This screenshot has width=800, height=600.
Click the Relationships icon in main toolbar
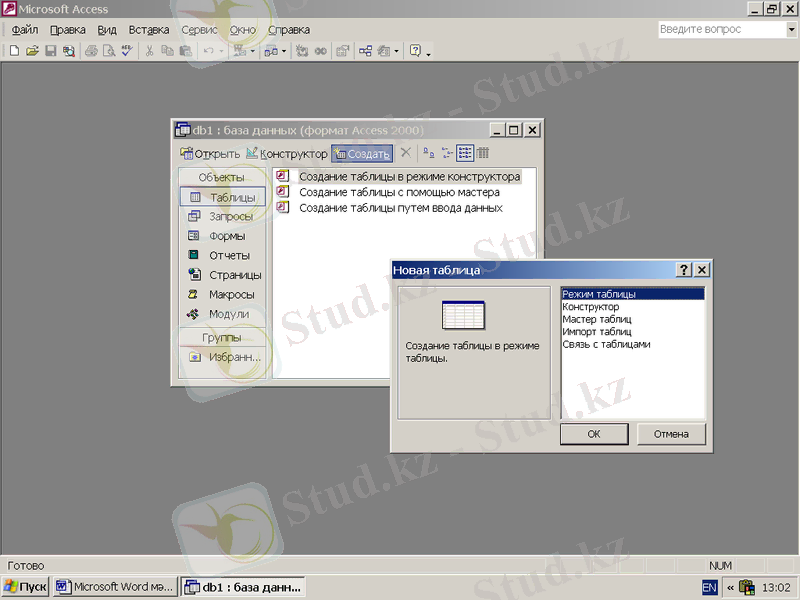pos(364,50)
